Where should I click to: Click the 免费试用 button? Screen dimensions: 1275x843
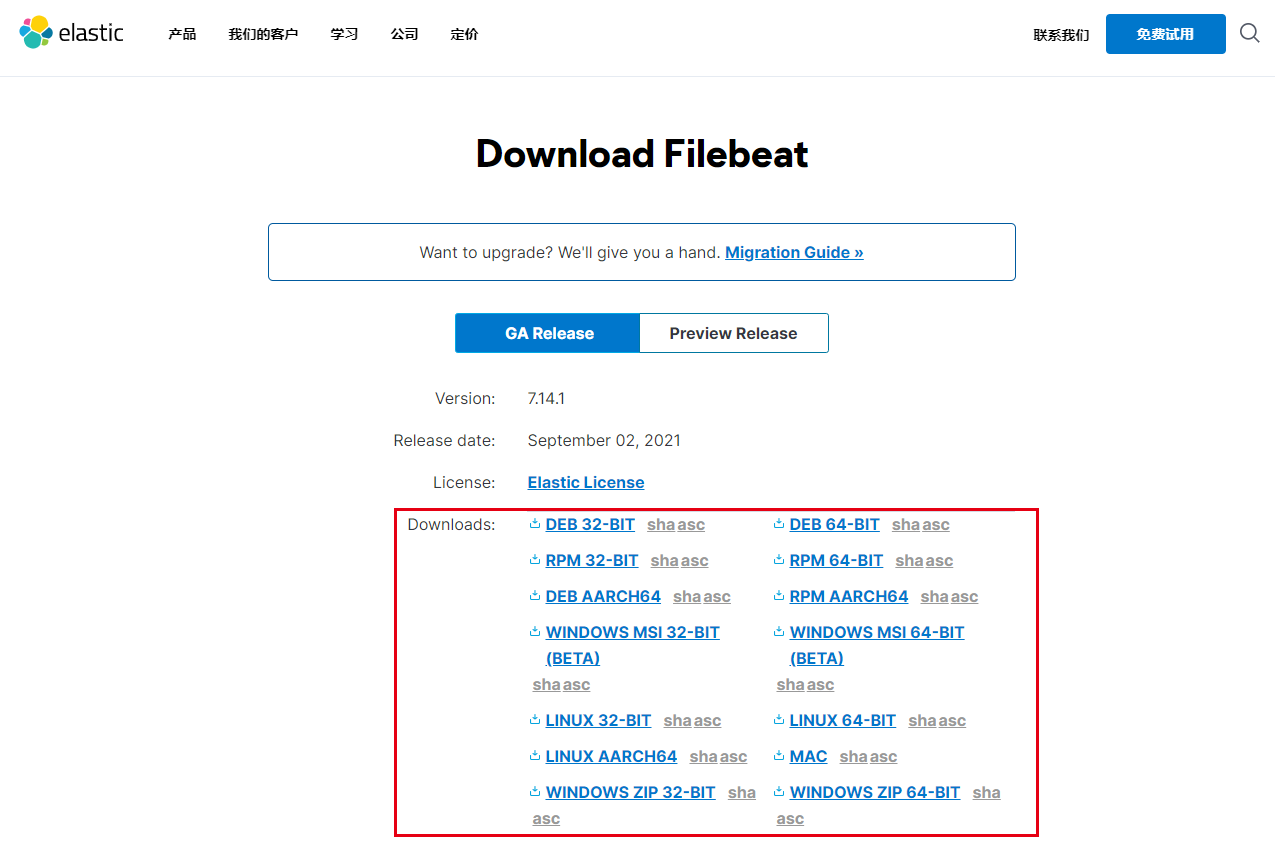(1165, 33)
